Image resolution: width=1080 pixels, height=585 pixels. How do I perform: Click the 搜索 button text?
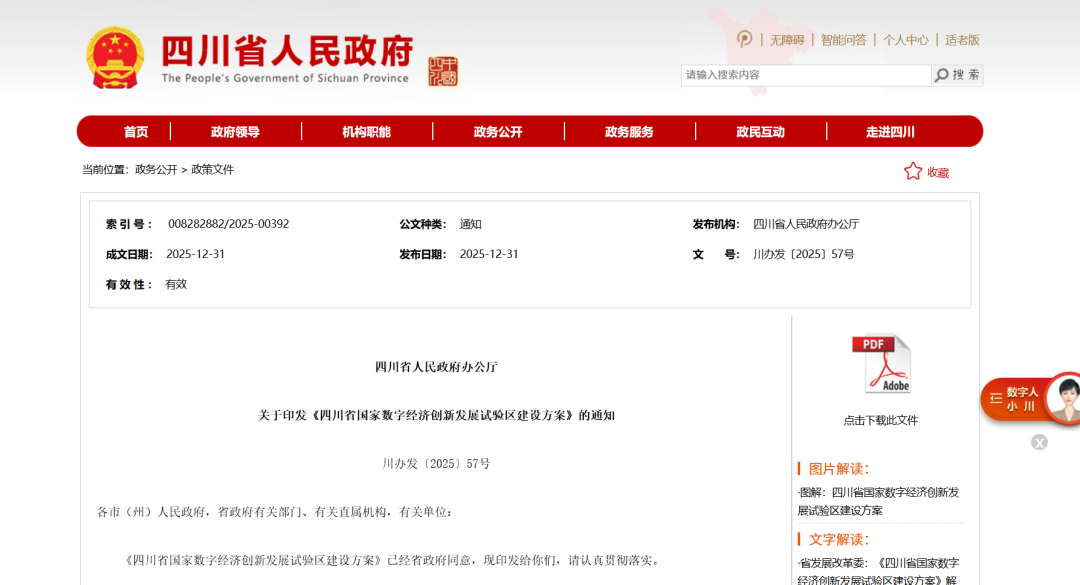click(966, 74)
